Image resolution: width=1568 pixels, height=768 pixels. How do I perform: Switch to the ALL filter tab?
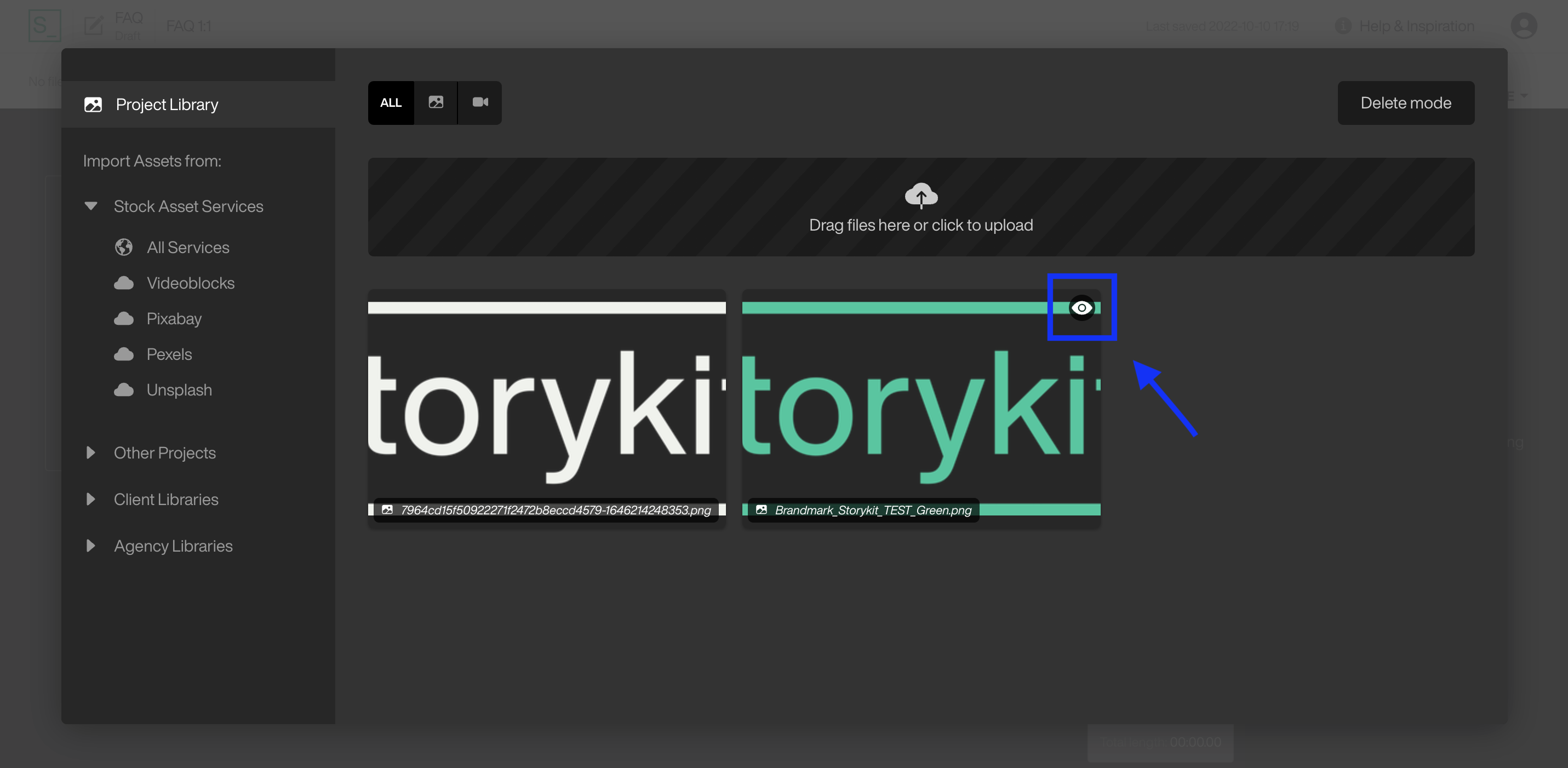(x=390, y=103)
